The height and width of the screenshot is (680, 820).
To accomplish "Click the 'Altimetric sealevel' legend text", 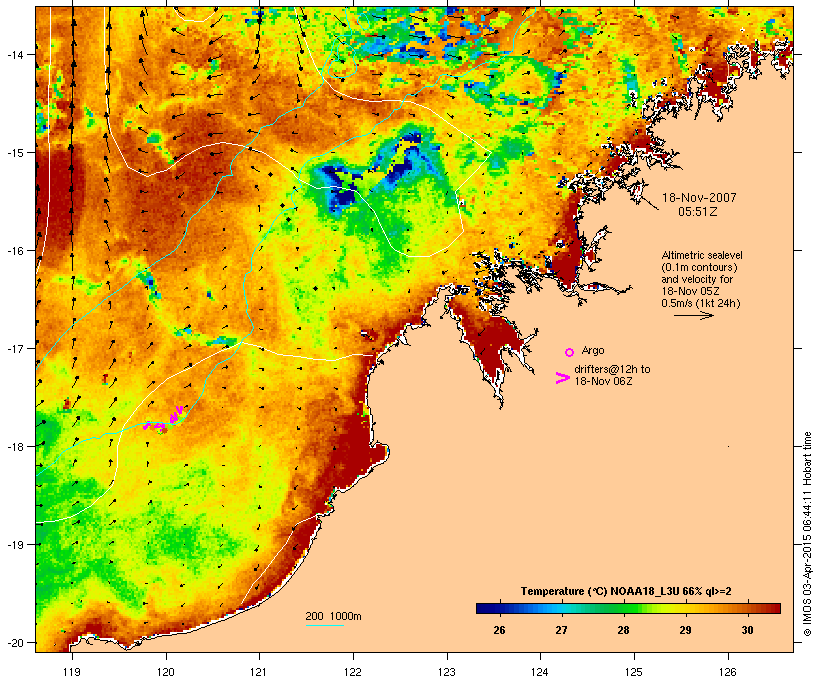I will [702, 255].
